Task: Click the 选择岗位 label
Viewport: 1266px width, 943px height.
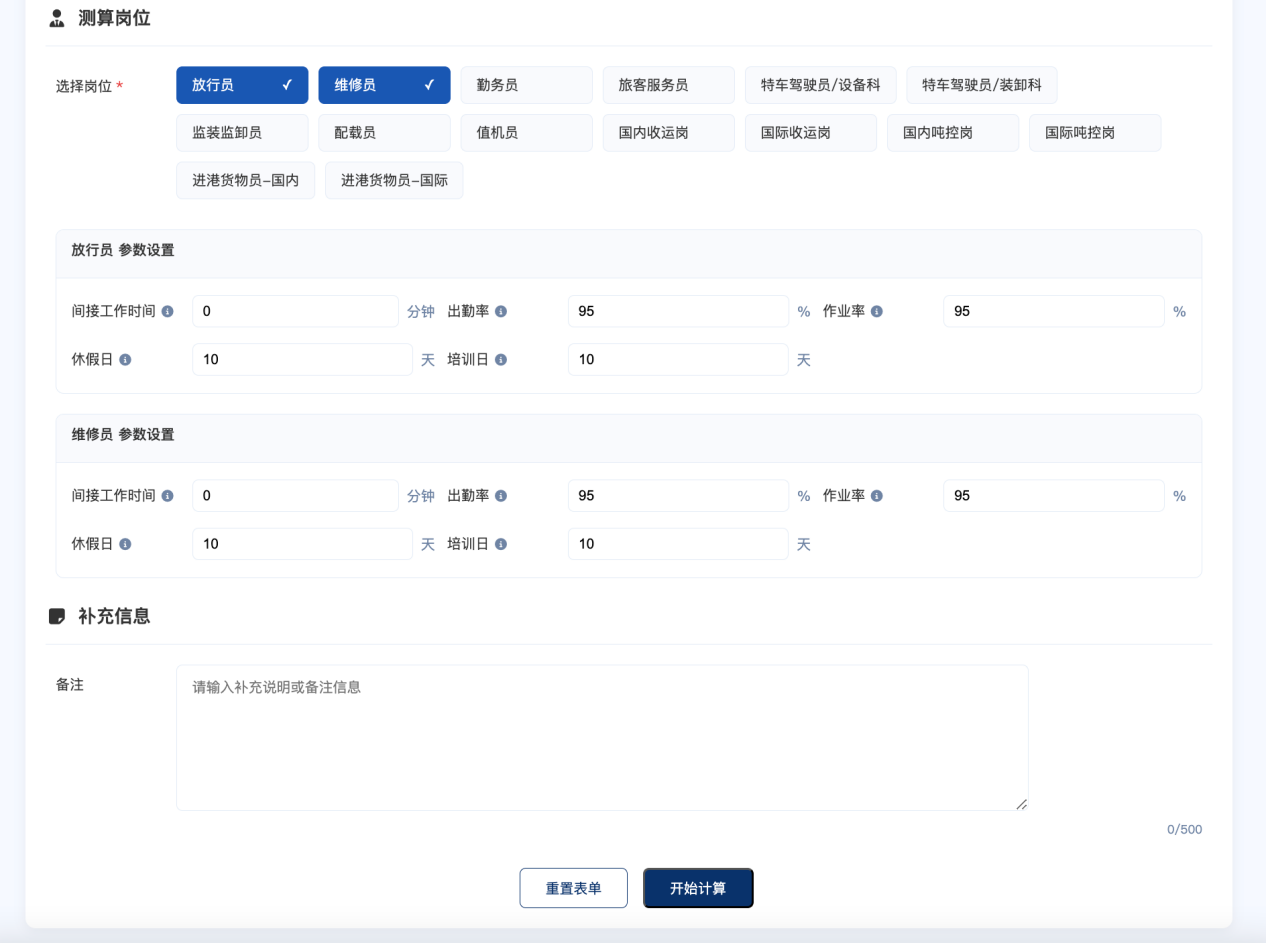Action: click(x=84, y=86)
